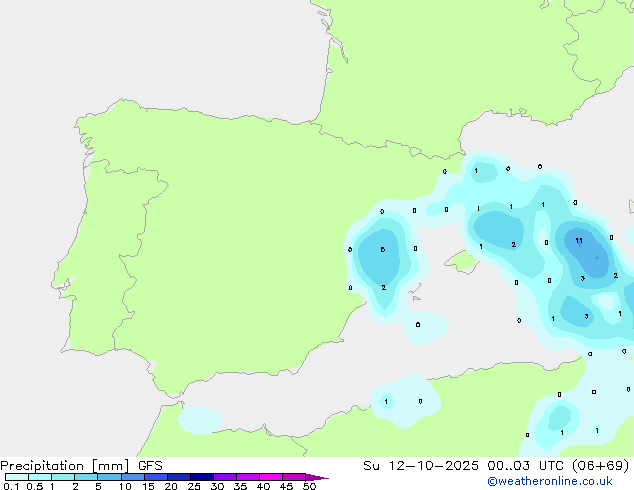Pick the 10–15 mm legend swatch
The width and height of the screenshot is (634, 490).
[x=133, y=477]
